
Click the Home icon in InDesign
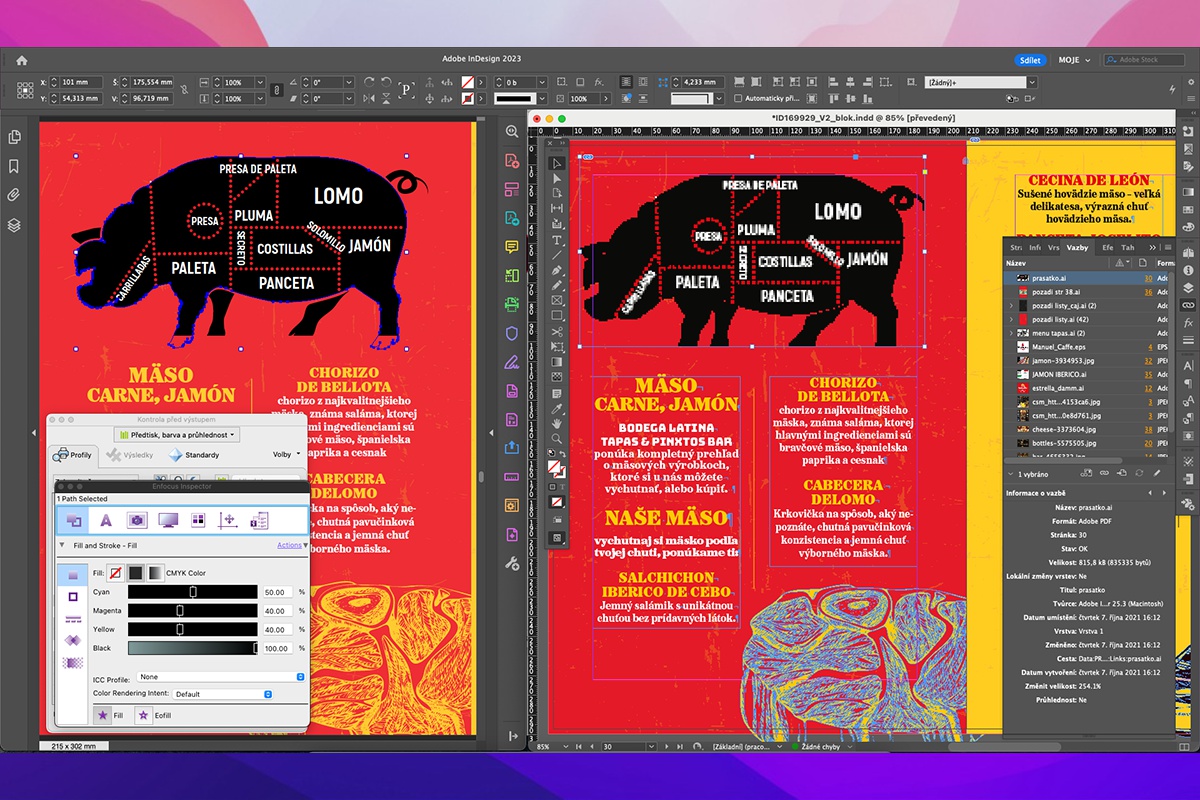[x=22, y=60]
